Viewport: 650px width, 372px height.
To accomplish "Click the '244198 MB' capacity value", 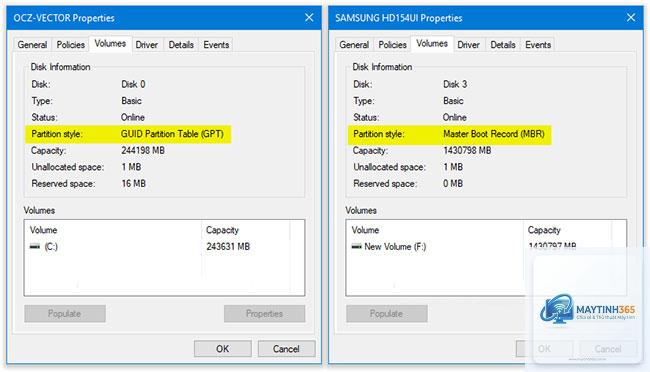I will tap(143, 150).
